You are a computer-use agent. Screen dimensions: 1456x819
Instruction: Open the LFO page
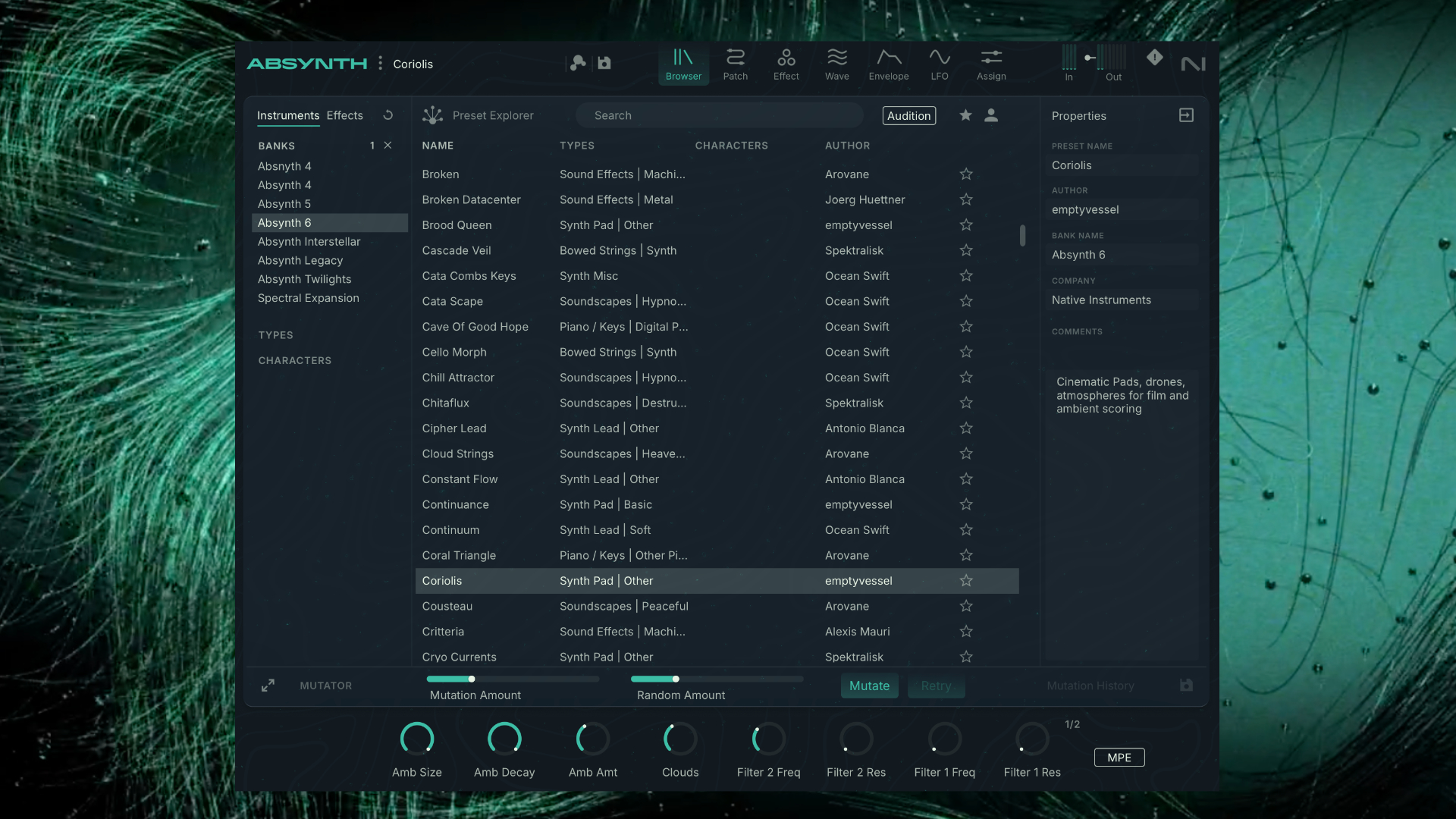coord(939,64)
